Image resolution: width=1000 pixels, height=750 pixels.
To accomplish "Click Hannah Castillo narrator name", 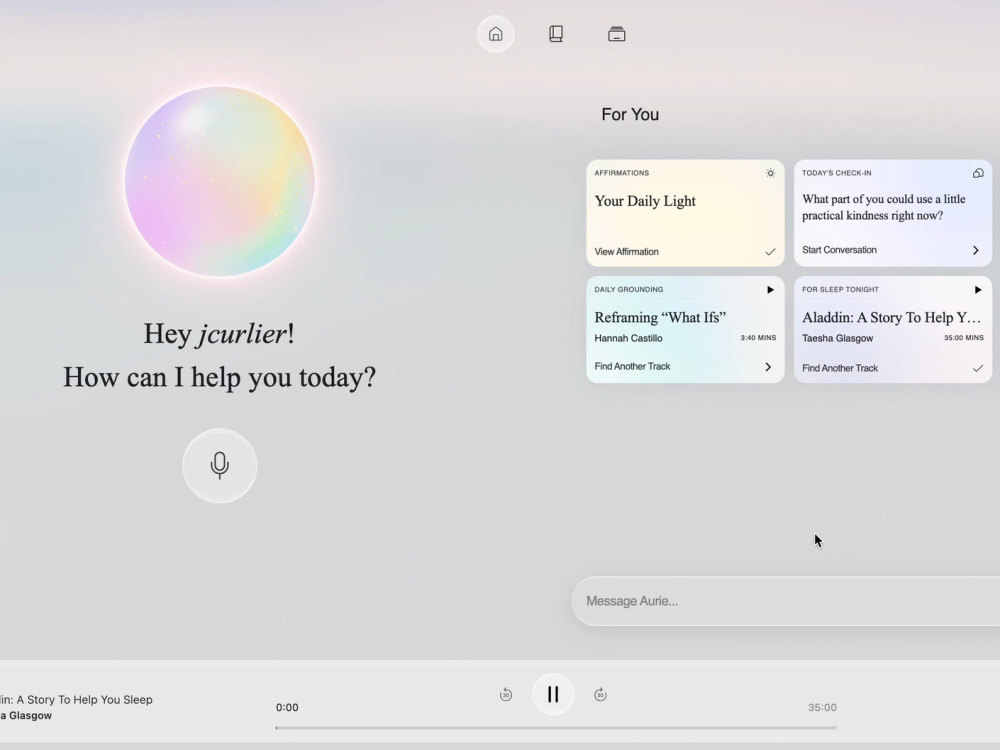I will tap(628, 338).
